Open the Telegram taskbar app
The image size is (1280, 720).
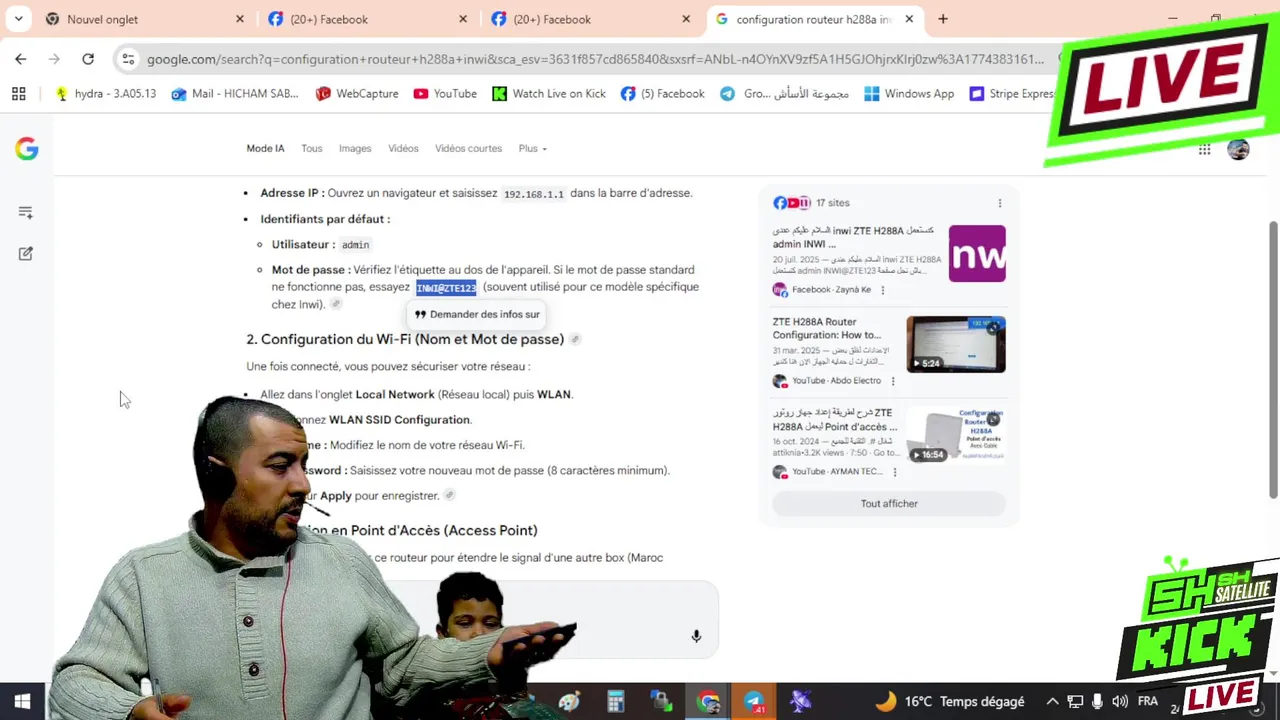coord(753,702)
